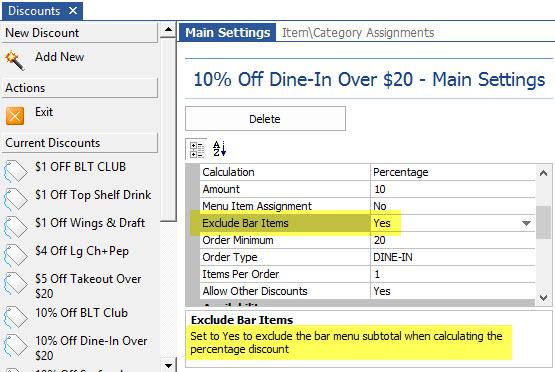Select the Categorized view icon
The image size is (555, 372).
pyautogui.click(x=196, y=149)
